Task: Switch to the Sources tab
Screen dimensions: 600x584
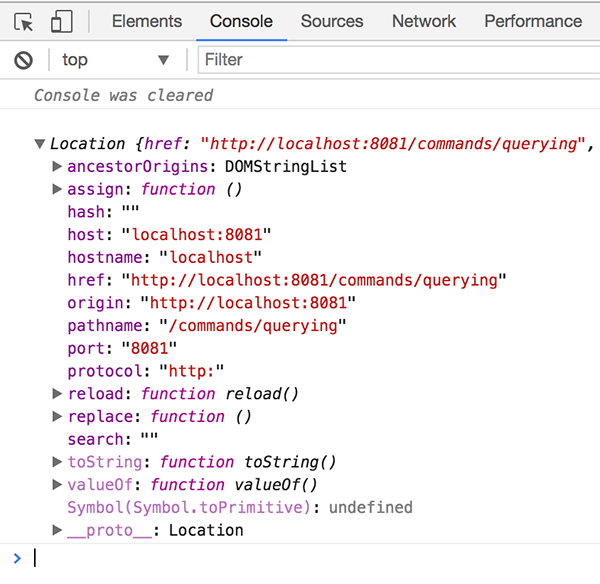Action: tap(332, 21)
